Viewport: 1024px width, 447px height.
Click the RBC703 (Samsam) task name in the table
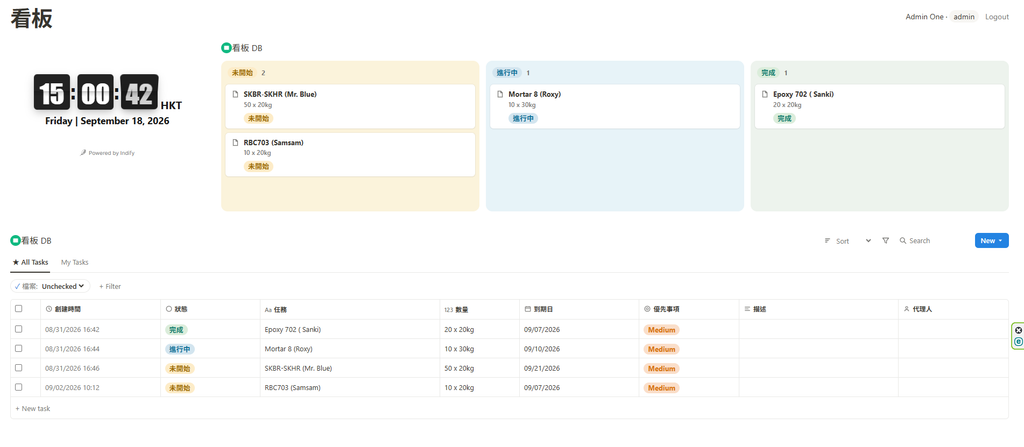293,388
